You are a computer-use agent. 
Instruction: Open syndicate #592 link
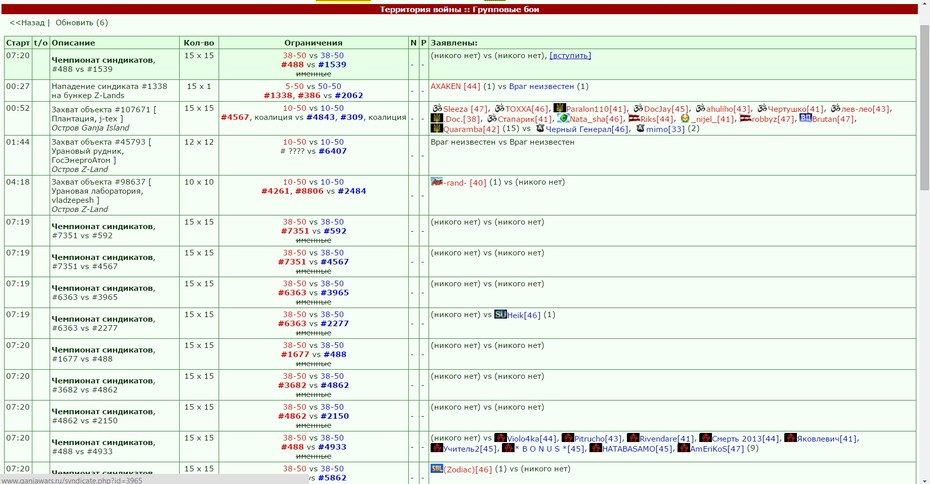335,231
